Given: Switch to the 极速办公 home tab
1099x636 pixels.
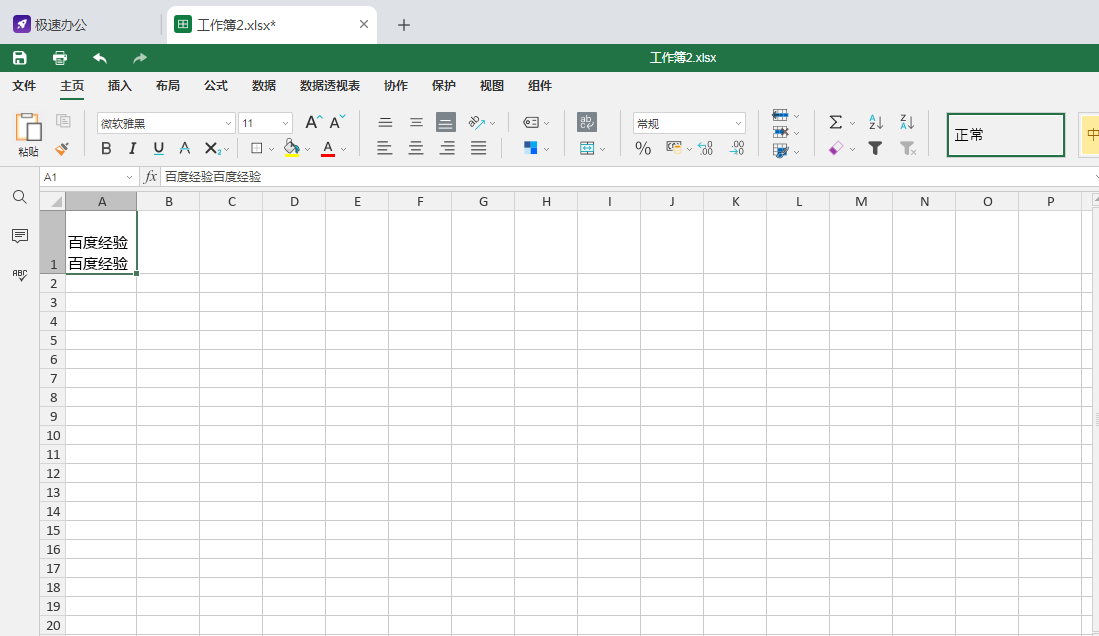Looking at the screenshot, I should [x=50, y=25].
